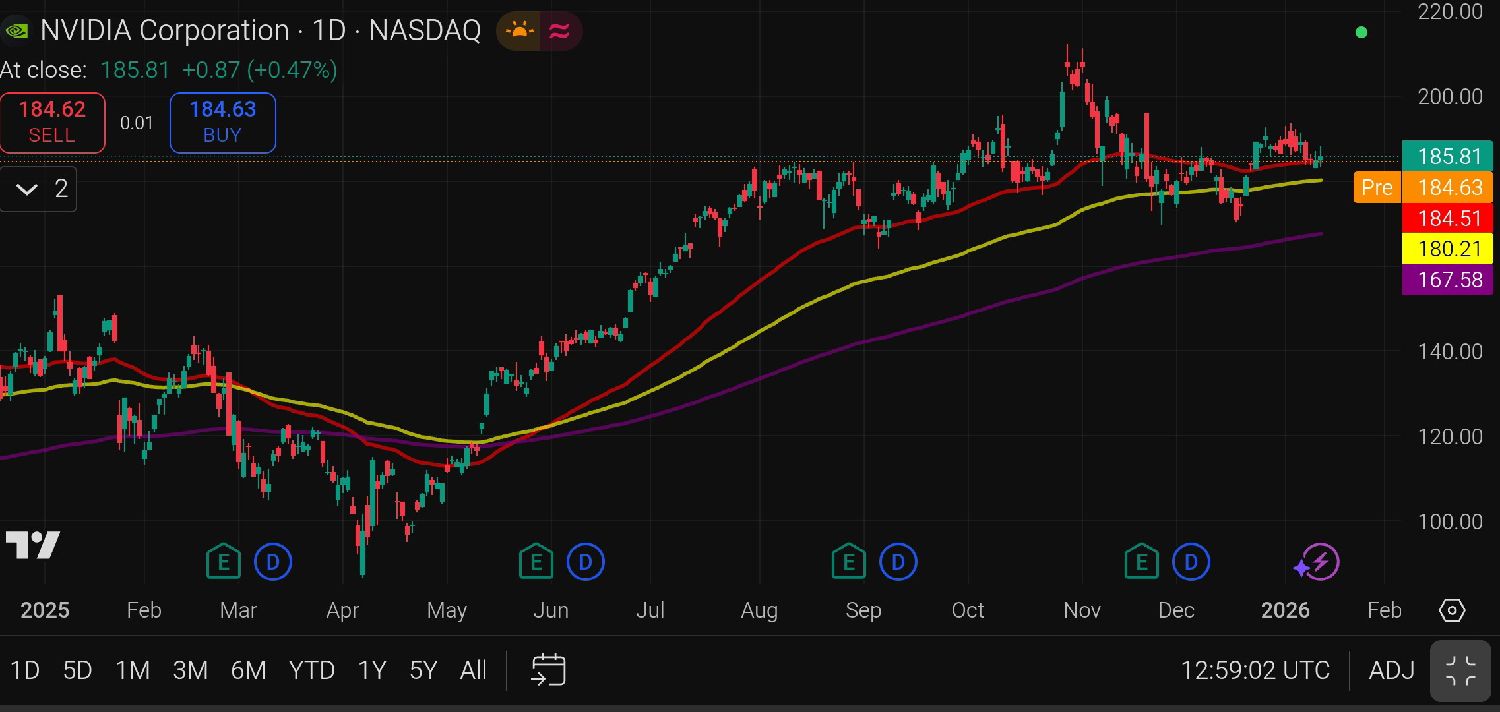1500x712 pixels.
Task: Click the purple 167.58 moving average label
Action: 1448,280
